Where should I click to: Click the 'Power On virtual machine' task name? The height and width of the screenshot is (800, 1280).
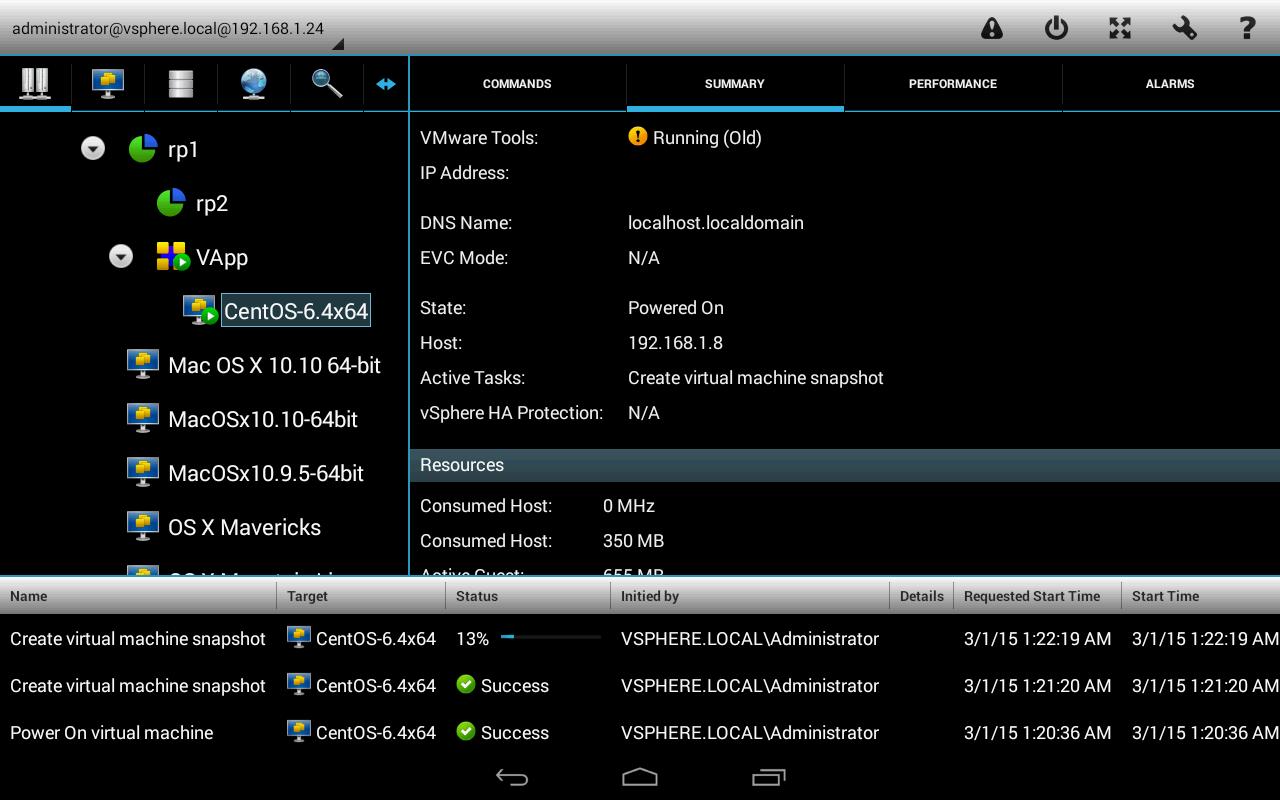coord(112,733)
